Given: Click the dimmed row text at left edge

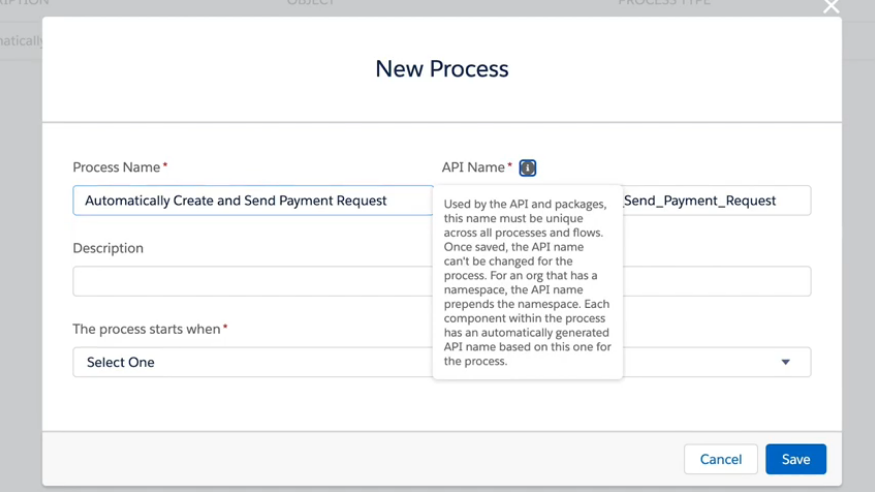Looking at the screenshot, I should click(20, 41).
